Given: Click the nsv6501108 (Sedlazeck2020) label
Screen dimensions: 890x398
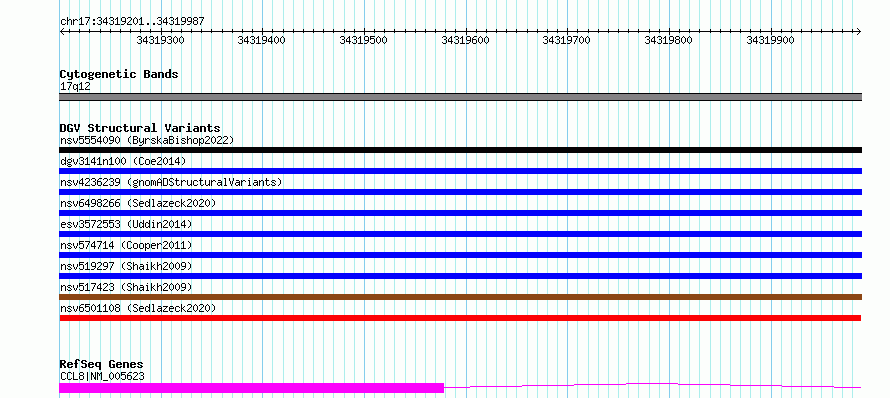Looking at the screenshot, I should click(138, 308).
